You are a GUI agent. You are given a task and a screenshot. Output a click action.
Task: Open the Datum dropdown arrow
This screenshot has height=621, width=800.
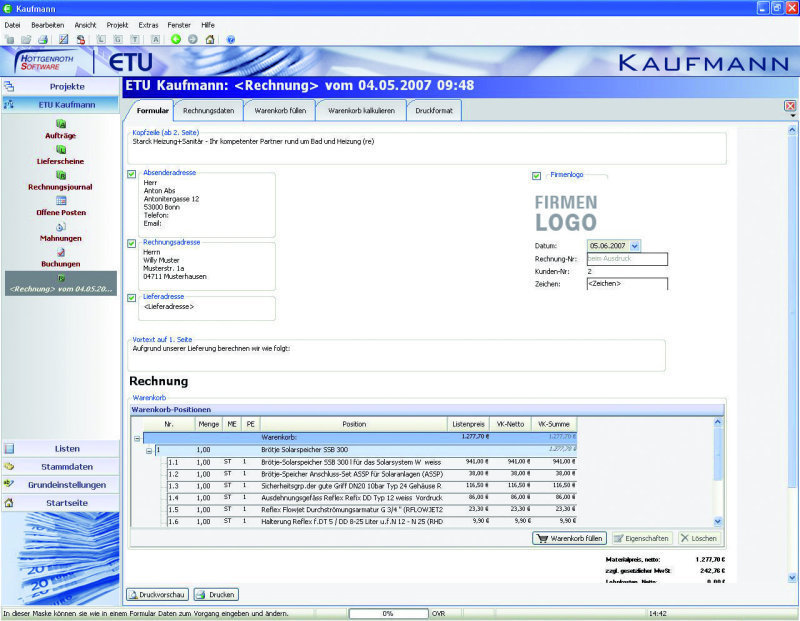click(x=634, y=246)
